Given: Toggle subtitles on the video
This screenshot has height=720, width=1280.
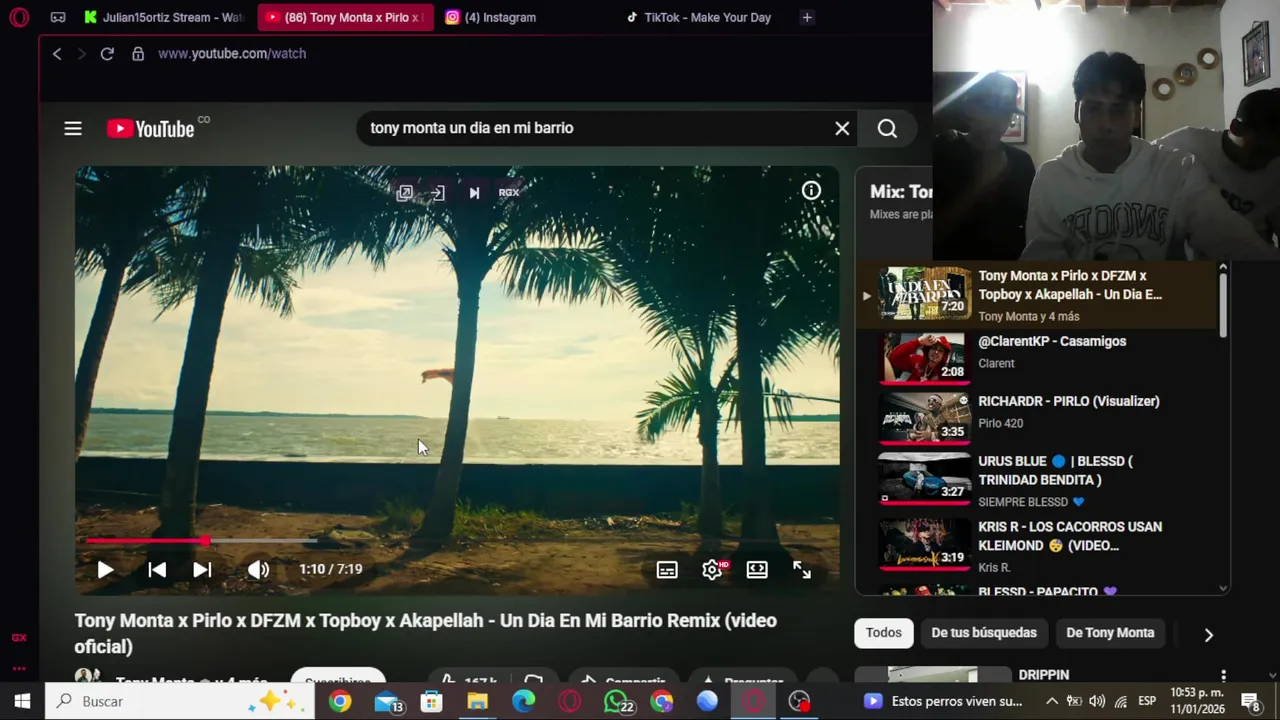Looking at the screenshot, I should pos(667,570).
